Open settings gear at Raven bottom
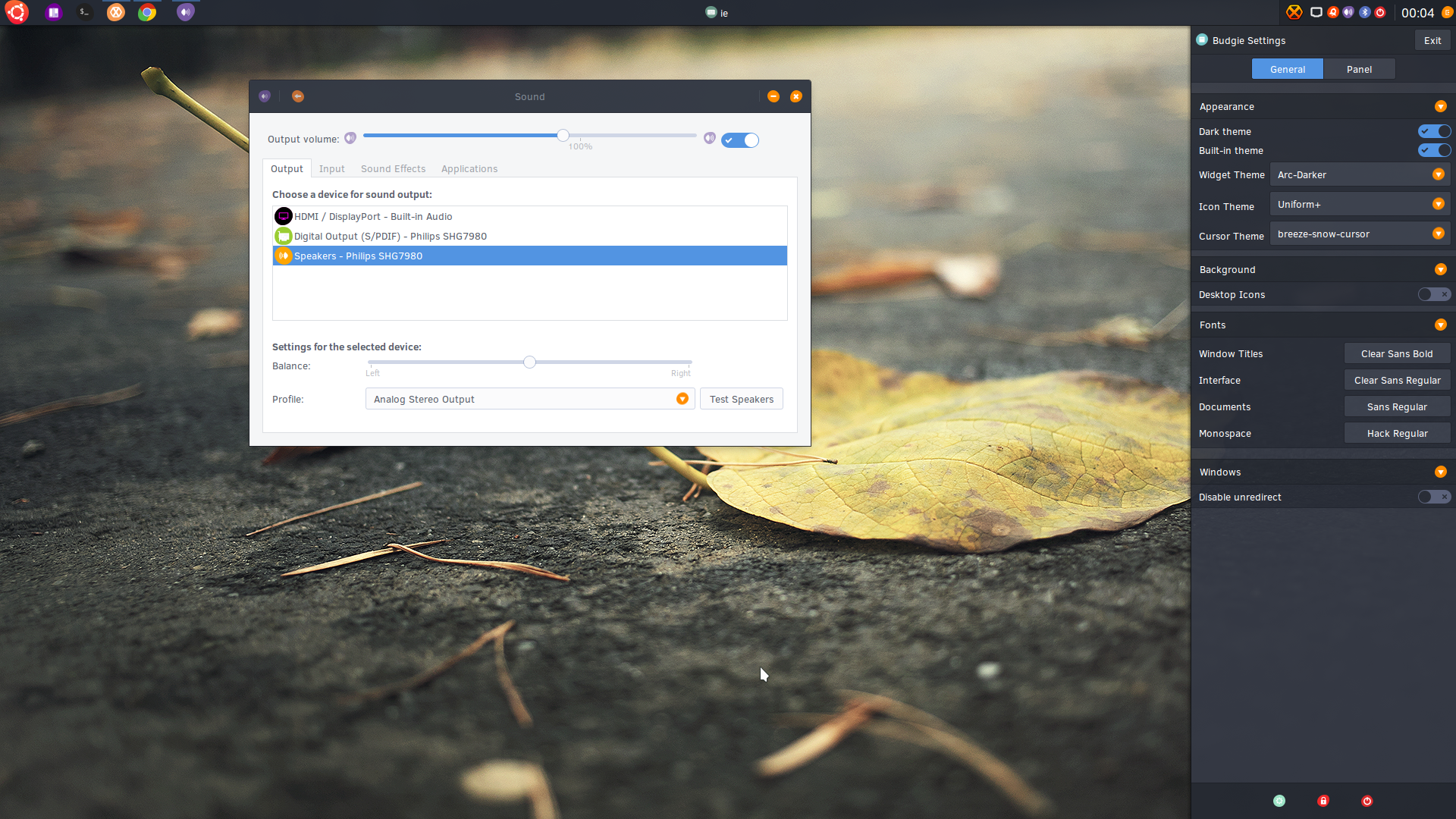 coord(1279,801)
